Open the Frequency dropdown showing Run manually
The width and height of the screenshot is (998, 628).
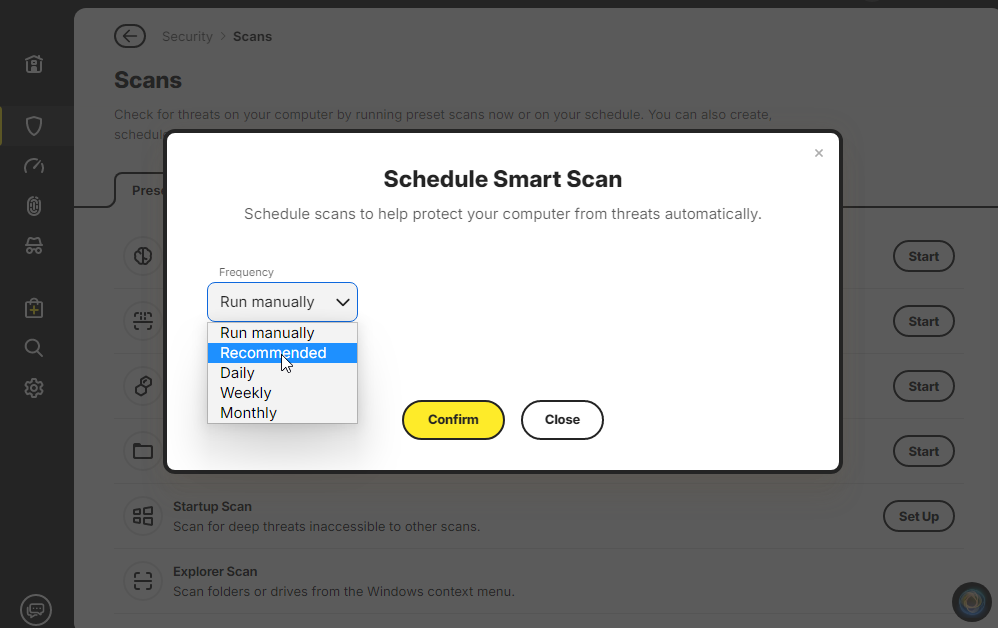point(283,302)
